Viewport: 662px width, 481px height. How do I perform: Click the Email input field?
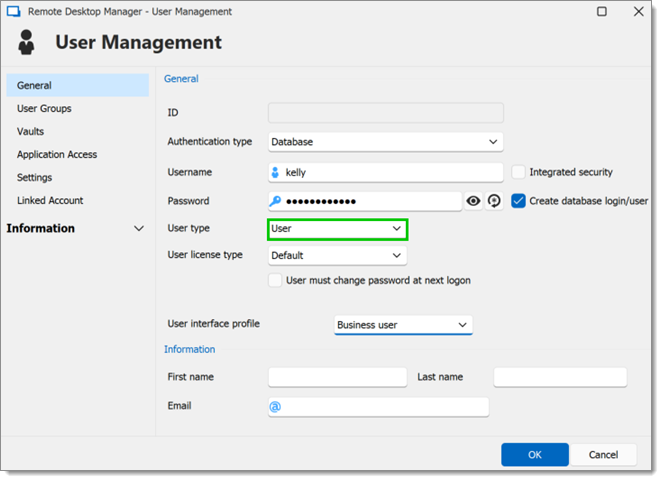click(x=378, y=407)
